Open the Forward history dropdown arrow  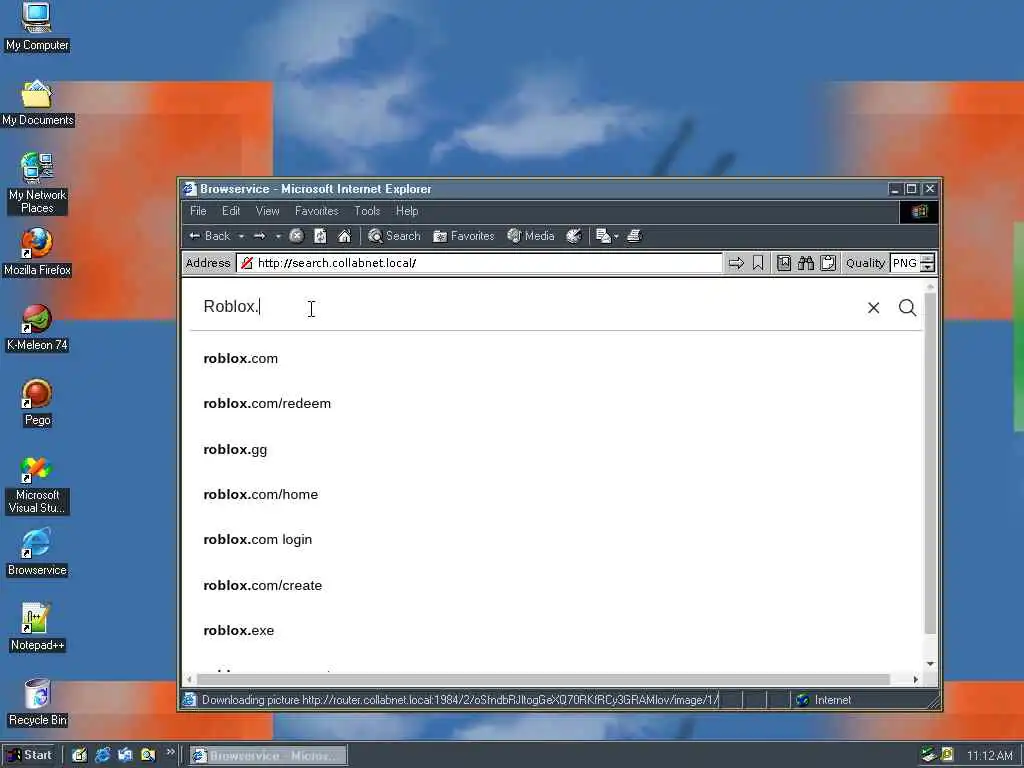coord(278,236)
